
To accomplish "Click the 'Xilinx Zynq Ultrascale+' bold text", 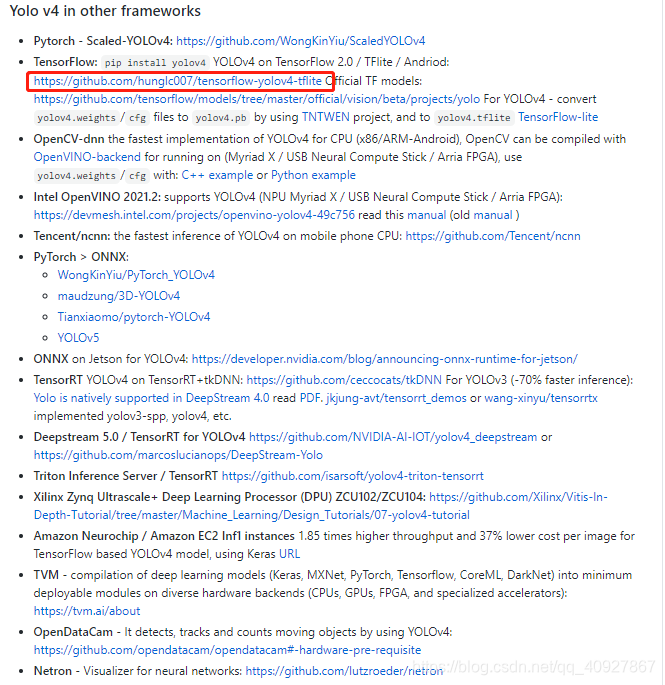I will click(96, 498).
